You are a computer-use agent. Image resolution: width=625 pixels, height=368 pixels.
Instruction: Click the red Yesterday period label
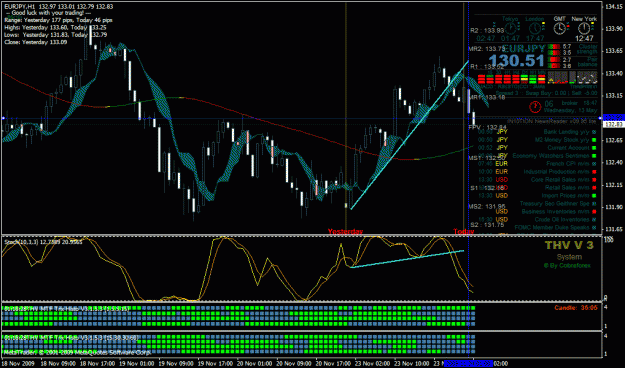click(x=345, y=231)
